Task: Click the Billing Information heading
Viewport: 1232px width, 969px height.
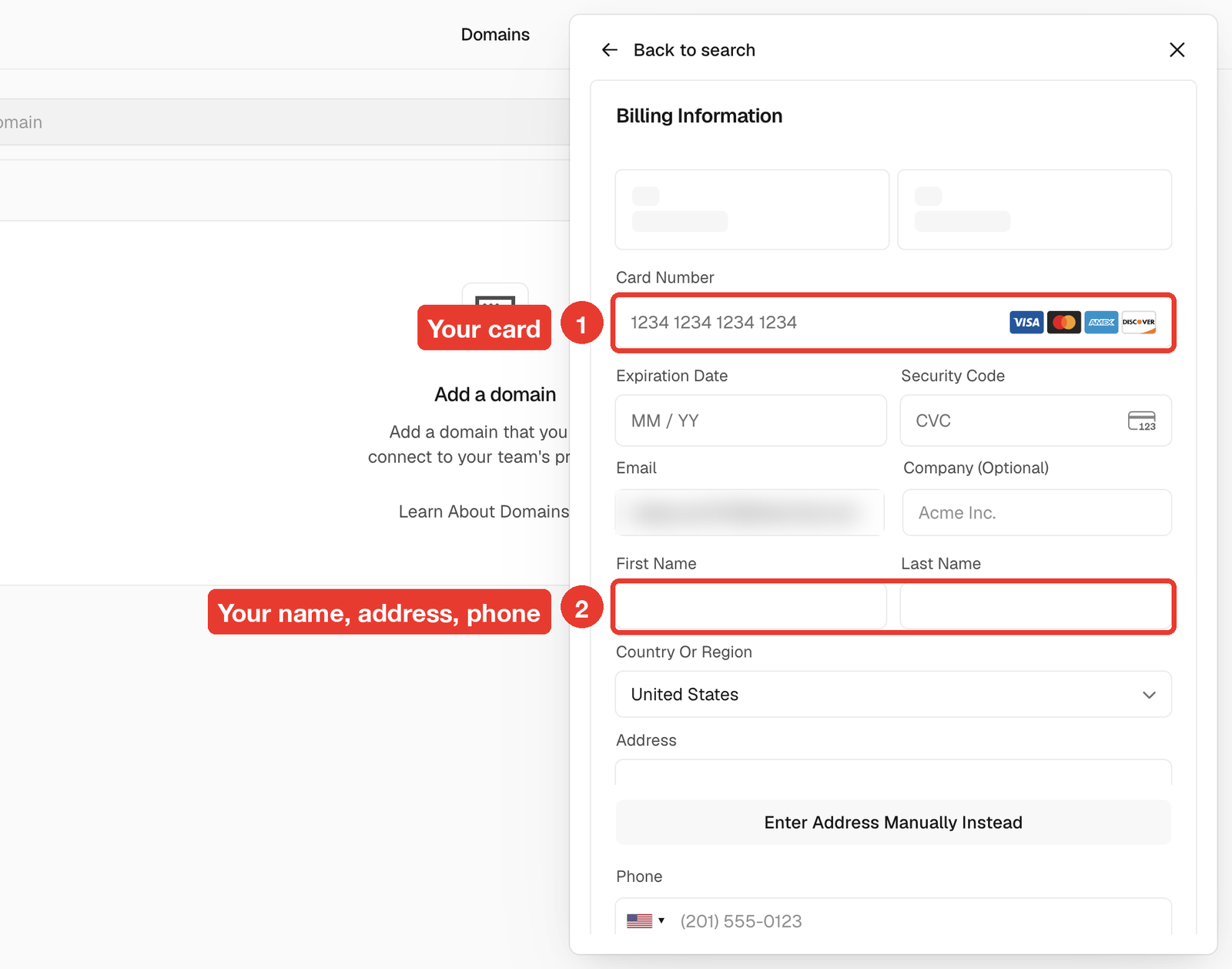Action: coord(699,116)
